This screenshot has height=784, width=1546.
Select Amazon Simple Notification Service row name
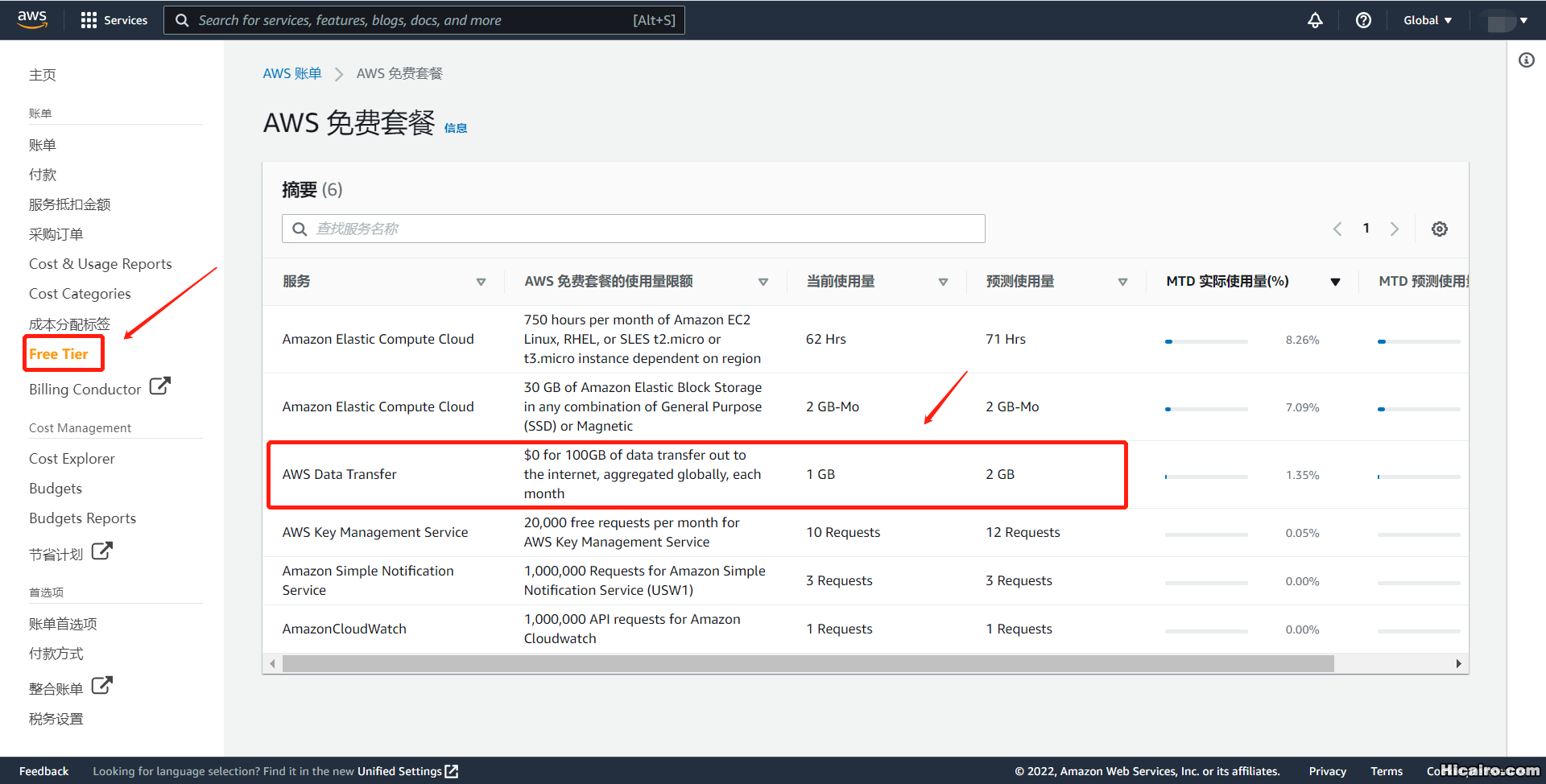pos(368,580)
